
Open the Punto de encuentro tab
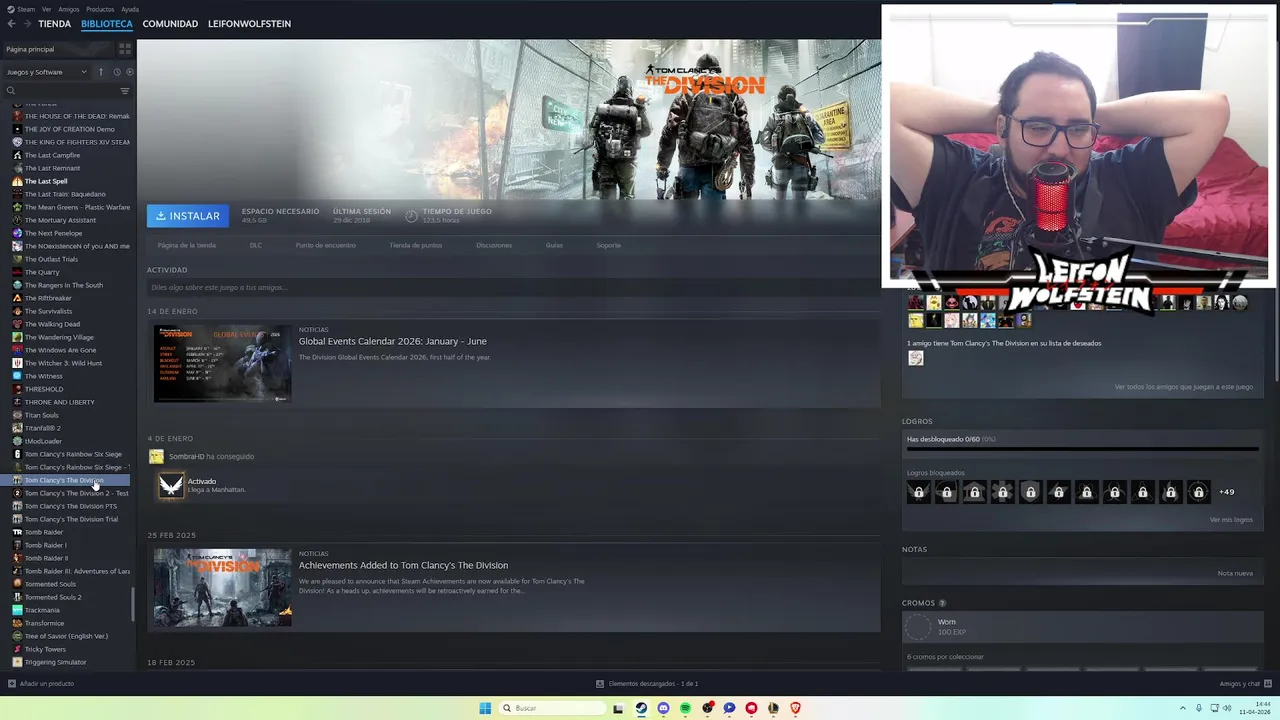[x=325, y=245]
